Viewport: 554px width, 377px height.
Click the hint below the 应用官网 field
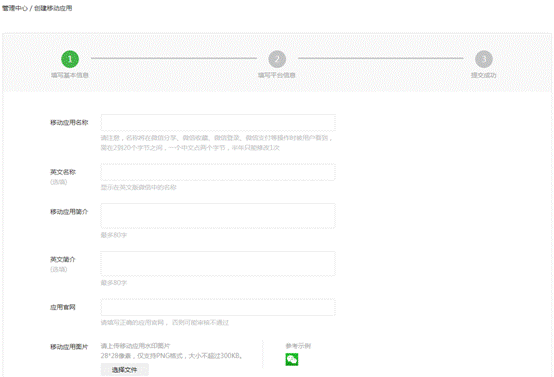click(x=165, y=323)
